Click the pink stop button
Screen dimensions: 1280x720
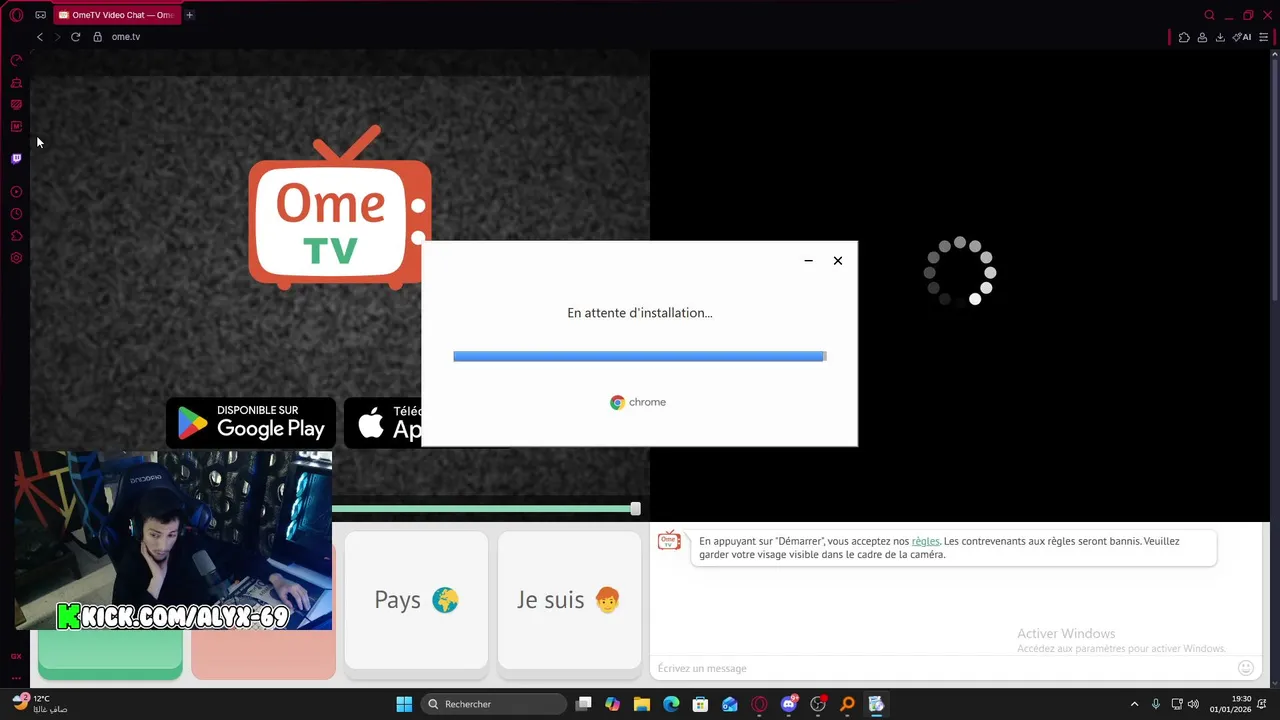coord(263,655)
